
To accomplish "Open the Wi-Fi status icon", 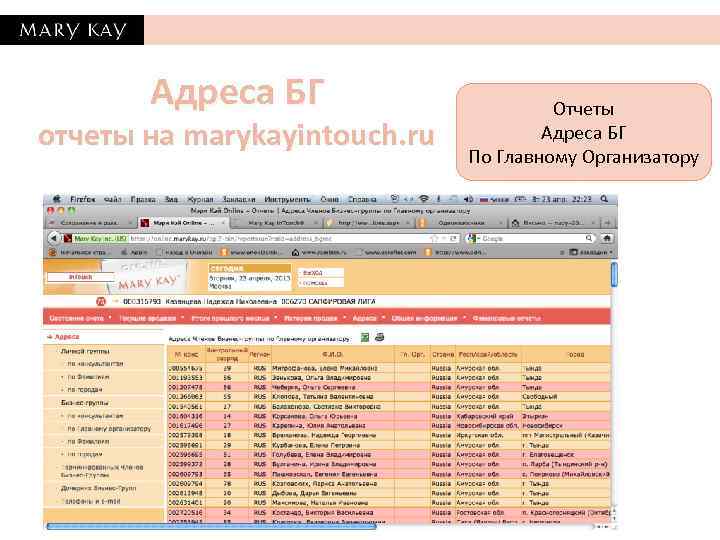I will pyautogui.click(x=424, y=199).
